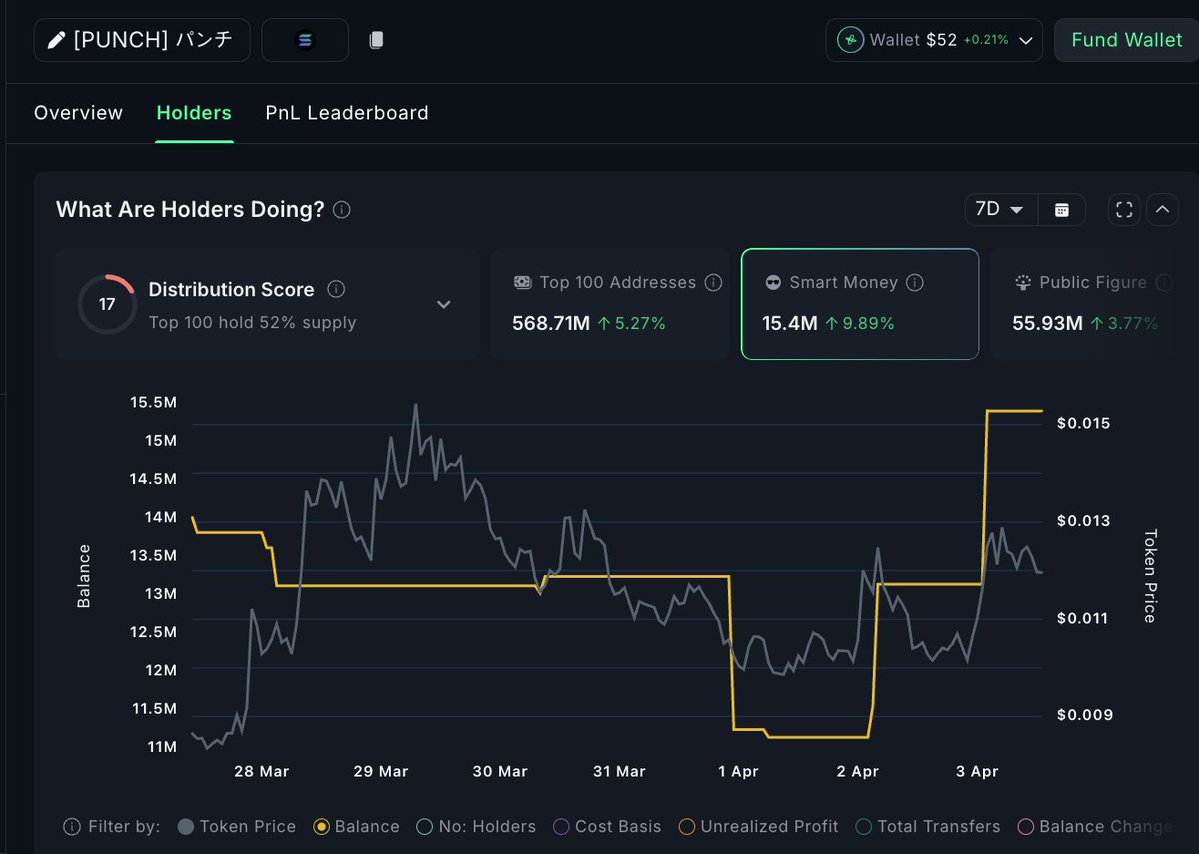Collapse the holders panel with up chevron
Image resolution: width=1199 pixels, height=854 pixels.
(1162, 209)
